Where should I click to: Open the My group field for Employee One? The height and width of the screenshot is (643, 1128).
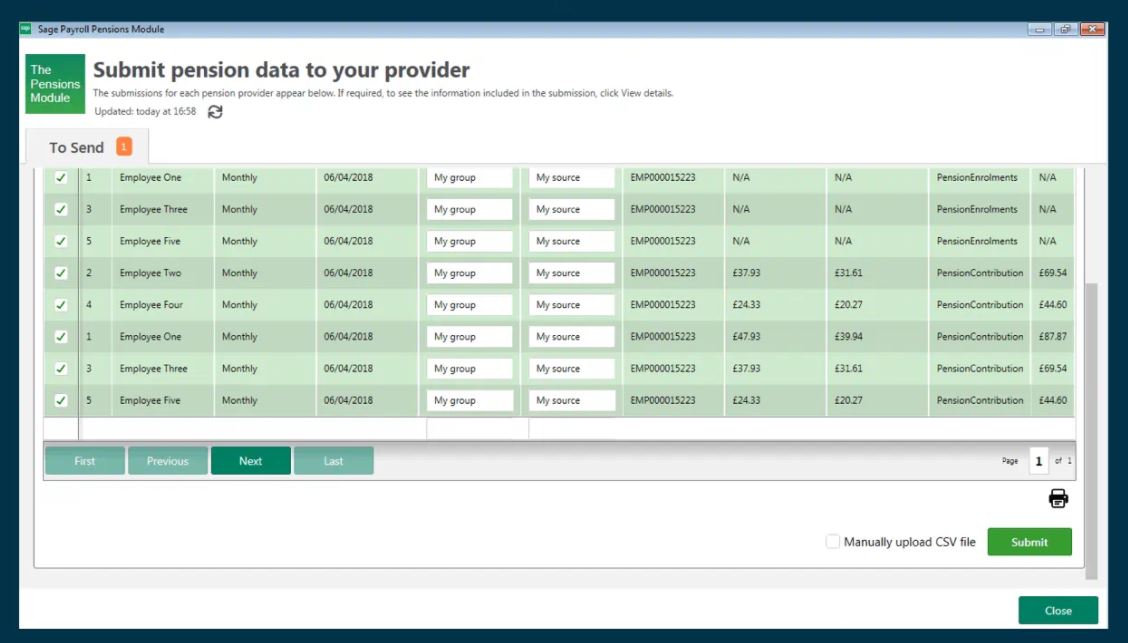click(468, 177)
